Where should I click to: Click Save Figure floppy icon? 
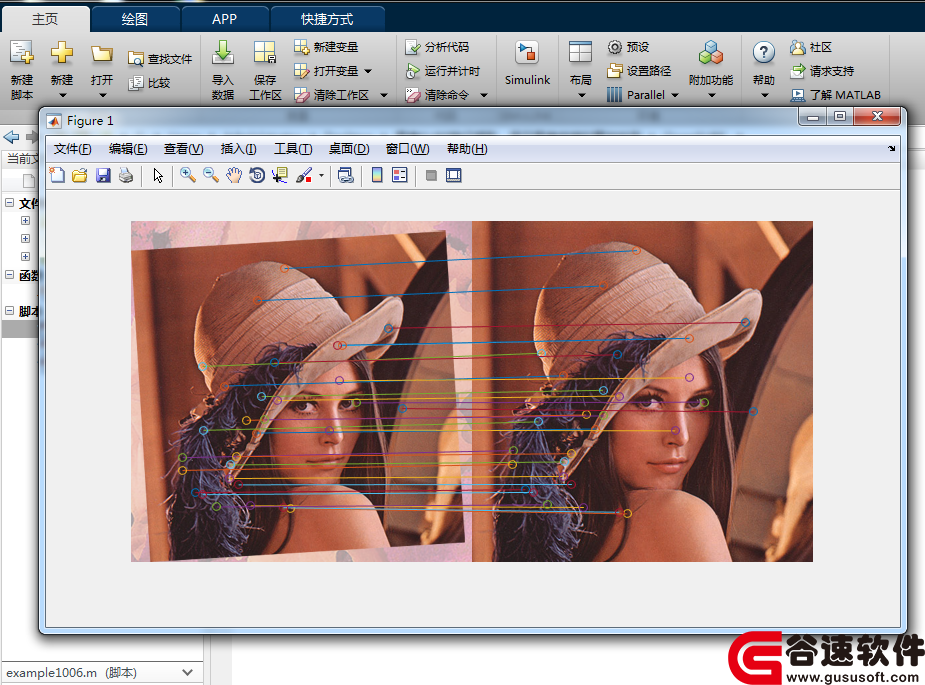(103, 175)
